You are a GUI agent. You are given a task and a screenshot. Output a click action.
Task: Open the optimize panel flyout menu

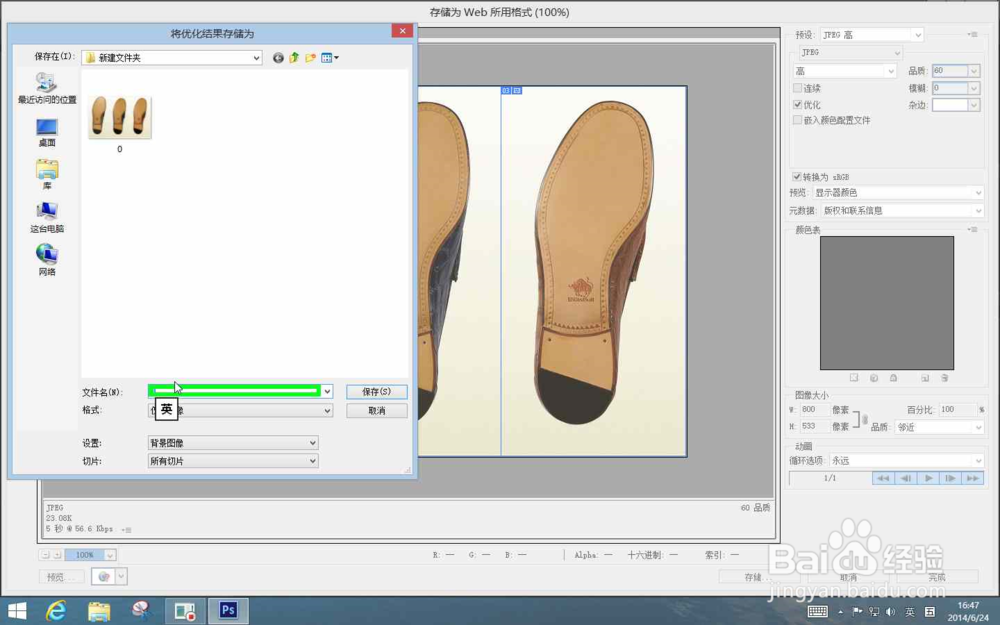pyautogui.click(x=972, y=34)
